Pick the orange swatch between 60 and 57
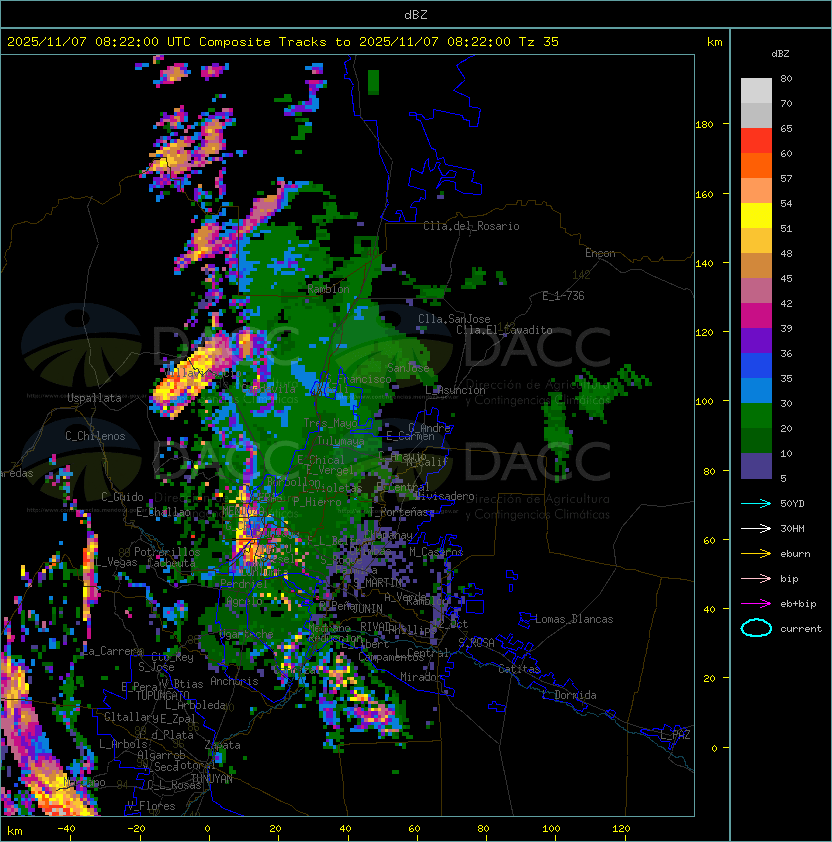Viewport: 832px width, 842px height. (756, 165)
